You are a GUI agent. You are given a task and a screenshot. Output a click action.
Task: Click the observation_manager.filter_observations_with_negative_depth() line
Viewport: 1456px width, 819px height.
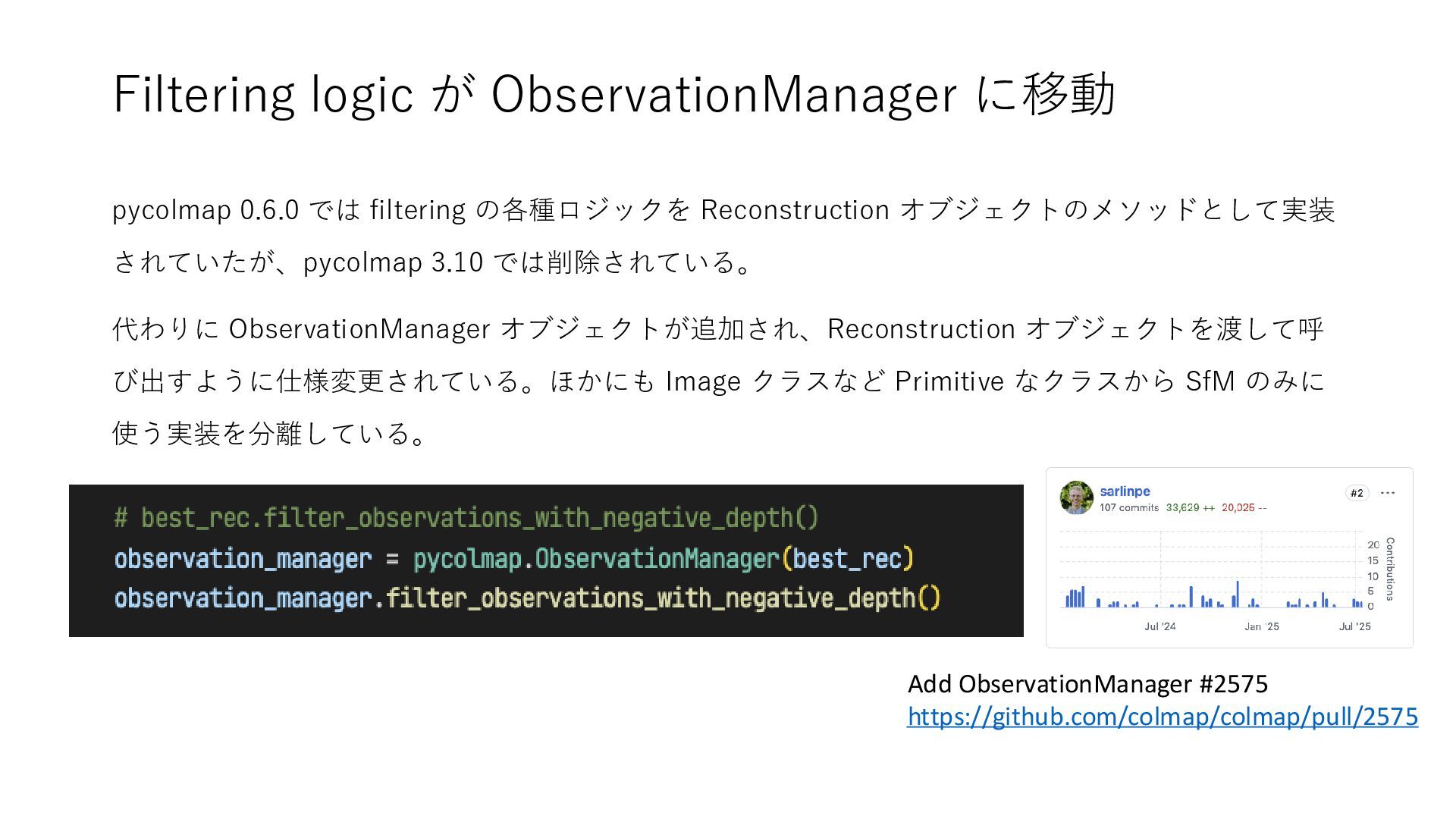[x=527, y=598]
